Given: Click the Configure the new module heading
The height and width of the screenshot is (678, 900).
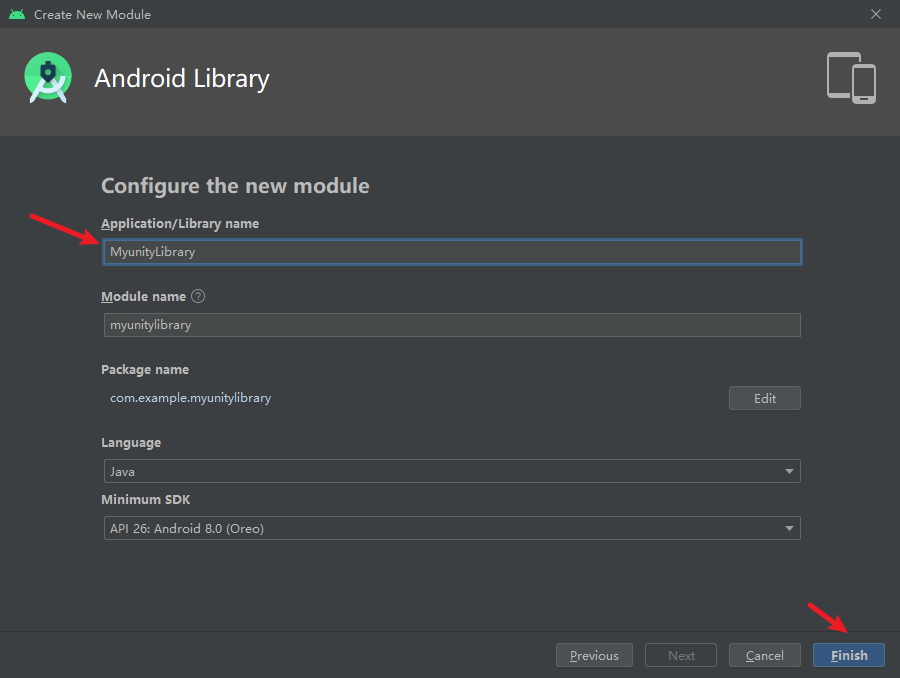Looking at the screenshot, I should point(235,186).
